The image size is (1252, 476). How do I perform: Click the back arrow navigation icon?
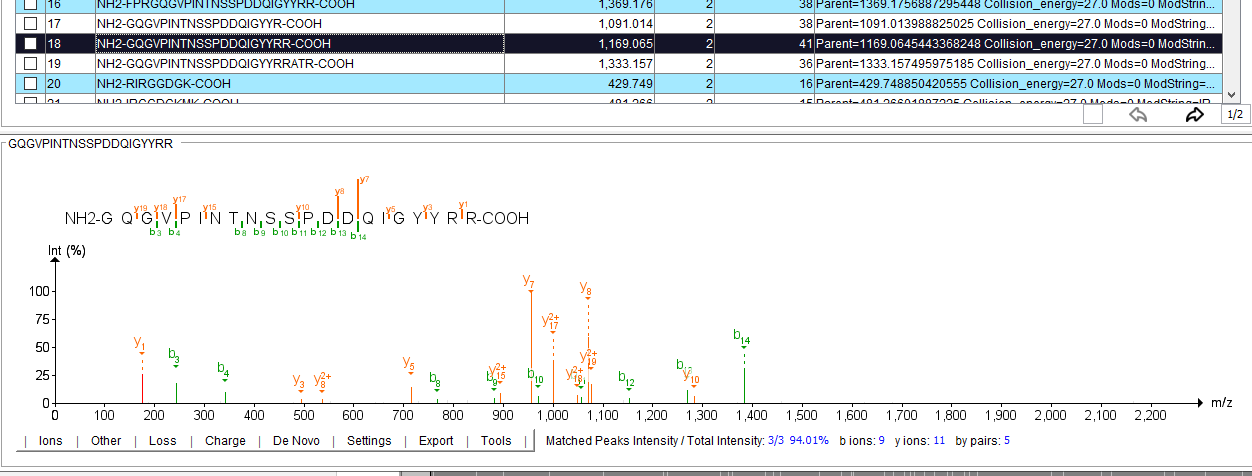(x=1137, y=115)
